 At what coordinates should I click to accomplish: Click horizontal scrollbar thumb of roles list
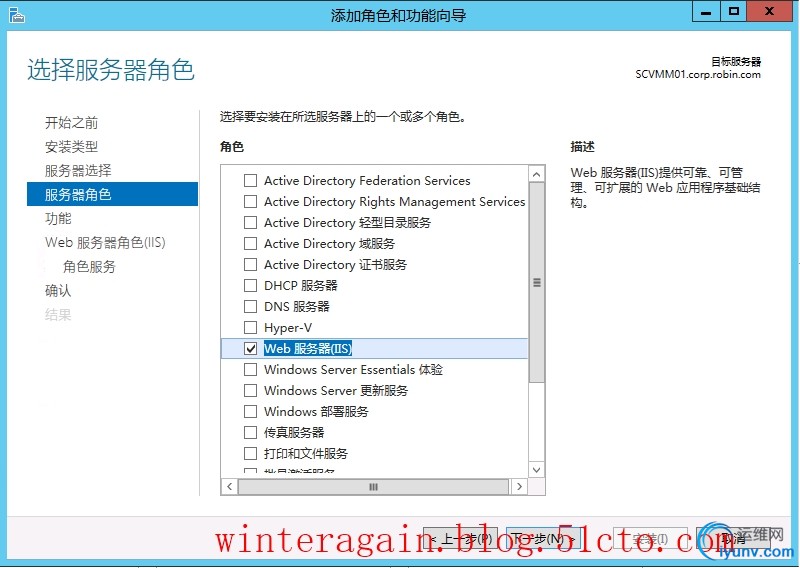pyautogui.click(x=373, y=486)
